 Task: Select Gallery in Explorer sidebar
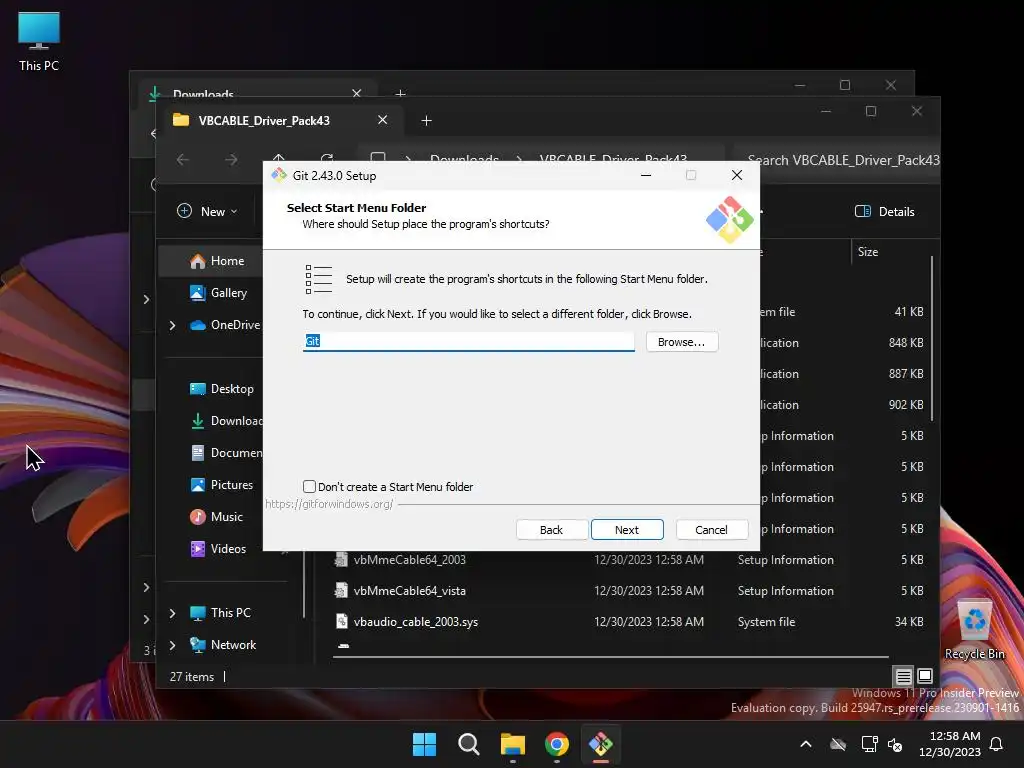tap(218, 293)
